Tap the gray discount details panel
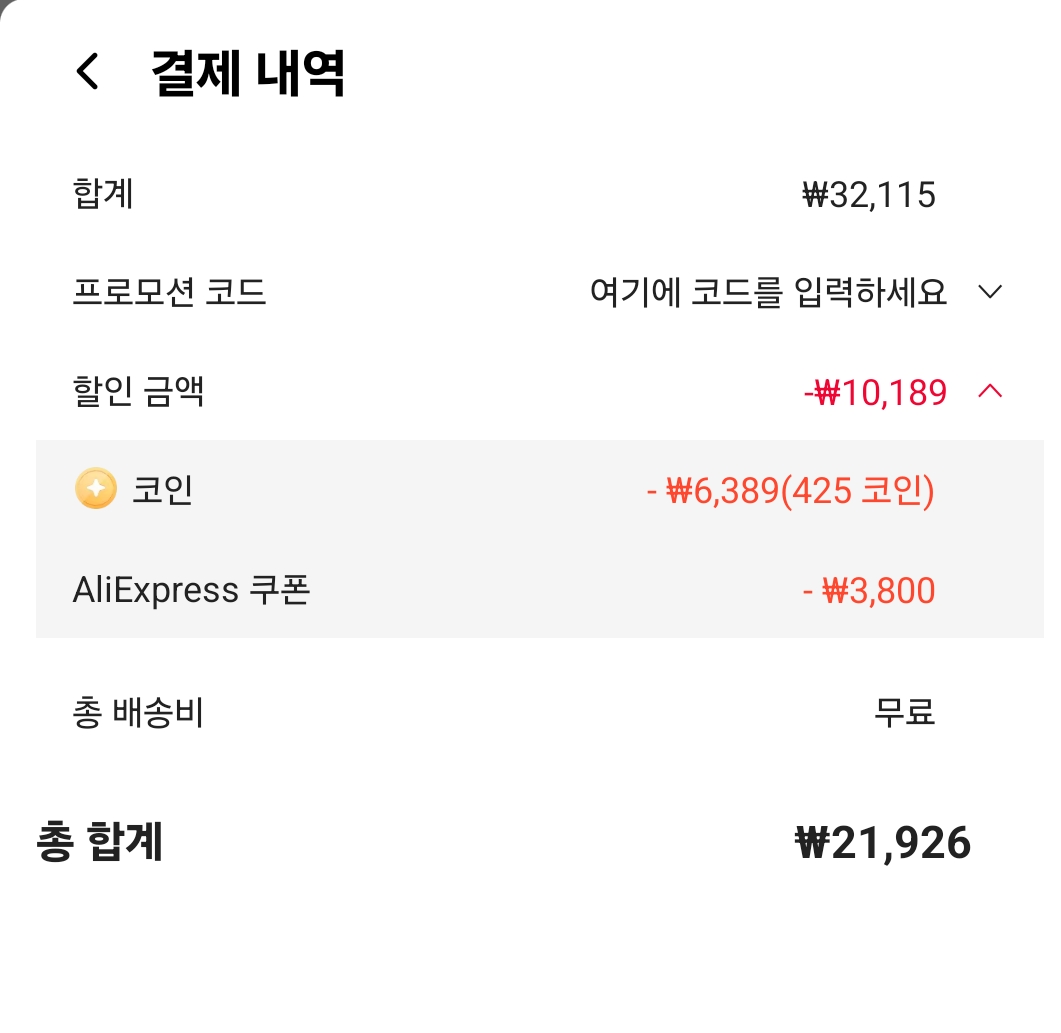 539,538
